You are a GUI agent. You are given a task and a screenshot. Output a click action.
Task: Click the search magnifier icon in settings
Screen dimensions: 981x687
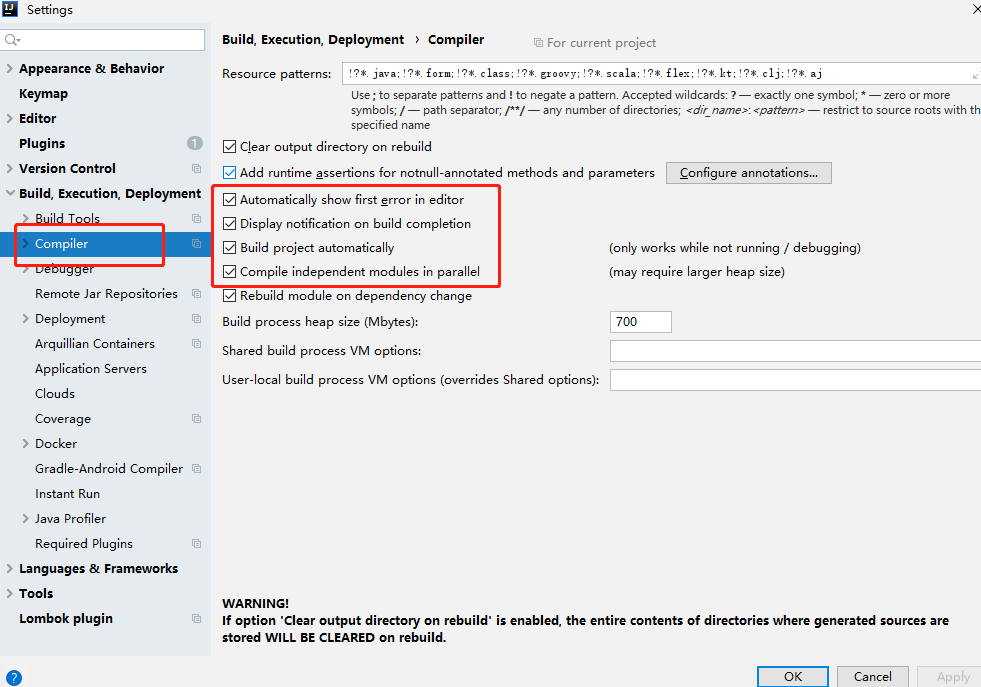pos(12,40)
